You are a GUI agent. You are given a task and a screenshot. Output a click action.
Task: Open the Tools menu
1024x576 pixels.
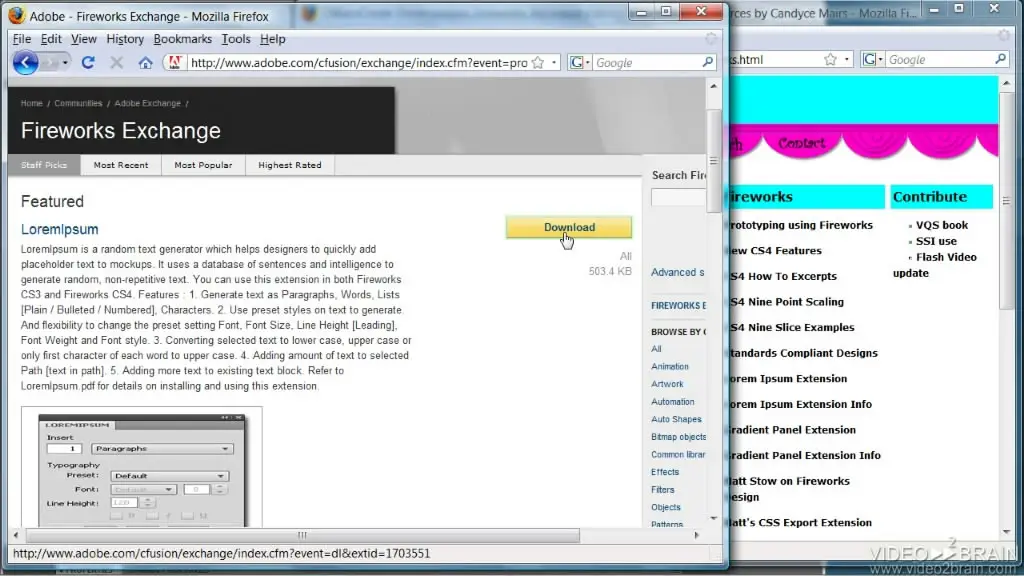236,39
